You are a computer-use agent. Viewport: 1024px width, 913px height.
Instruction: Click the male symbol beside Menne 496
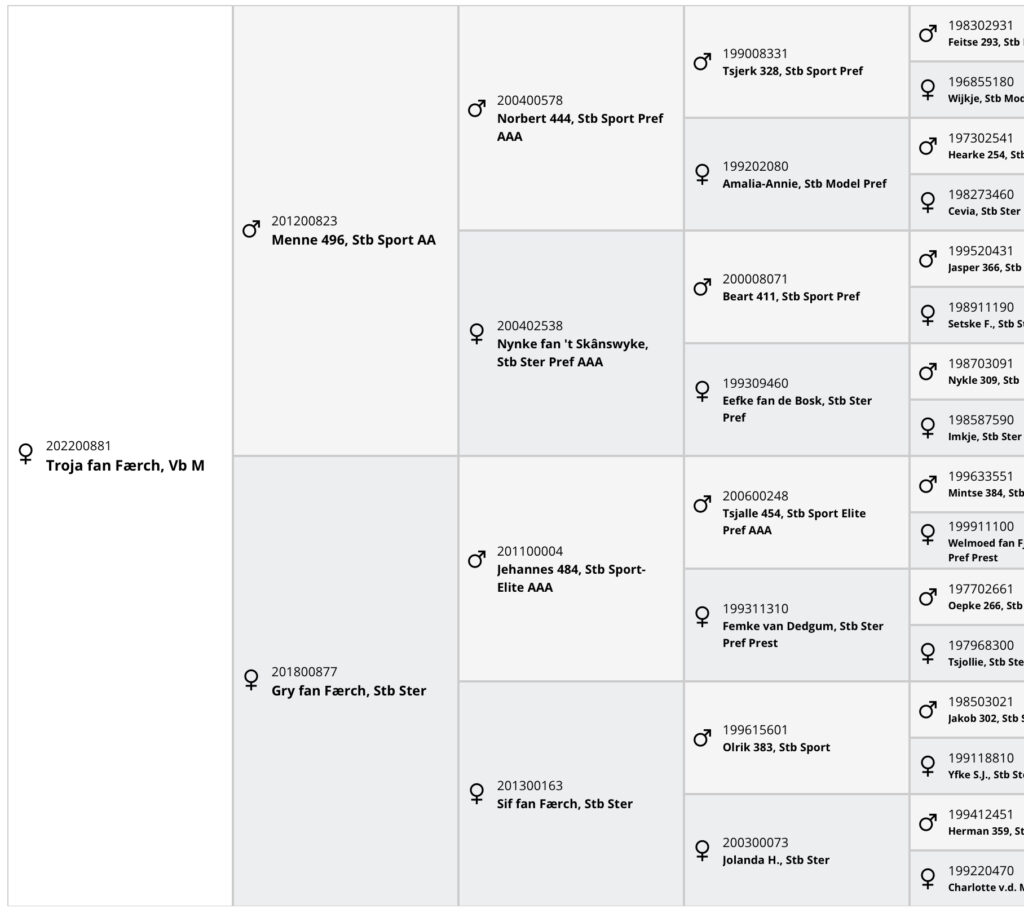251,229
